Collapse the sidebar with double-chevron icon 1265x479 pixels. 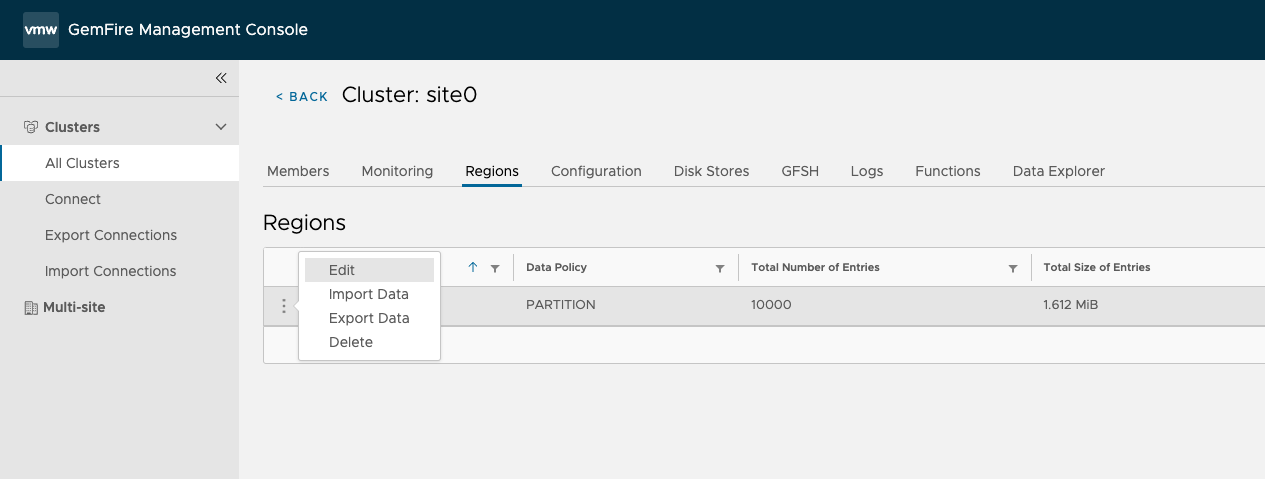[221, 78]
